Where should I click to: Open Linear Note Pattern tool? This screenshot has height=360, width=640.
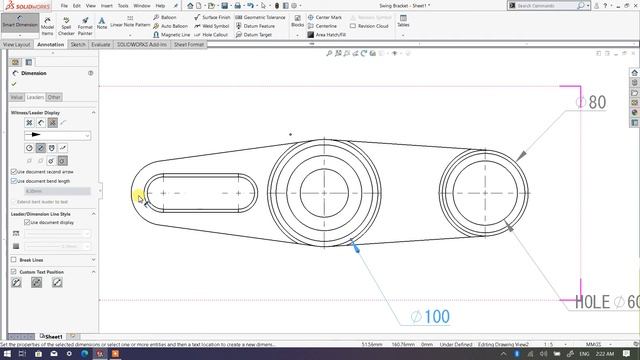click(130, 22)
